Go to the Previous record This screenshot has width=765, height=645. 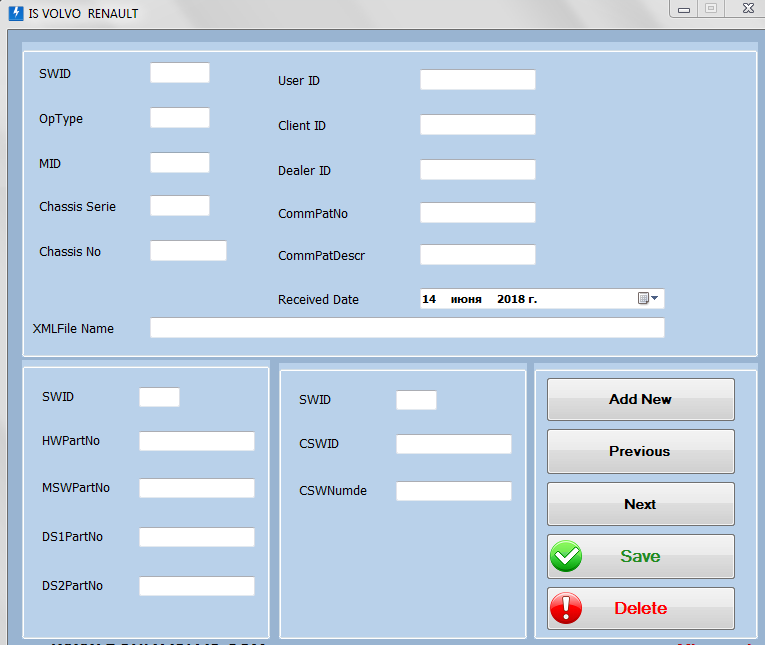coord(640,452)
